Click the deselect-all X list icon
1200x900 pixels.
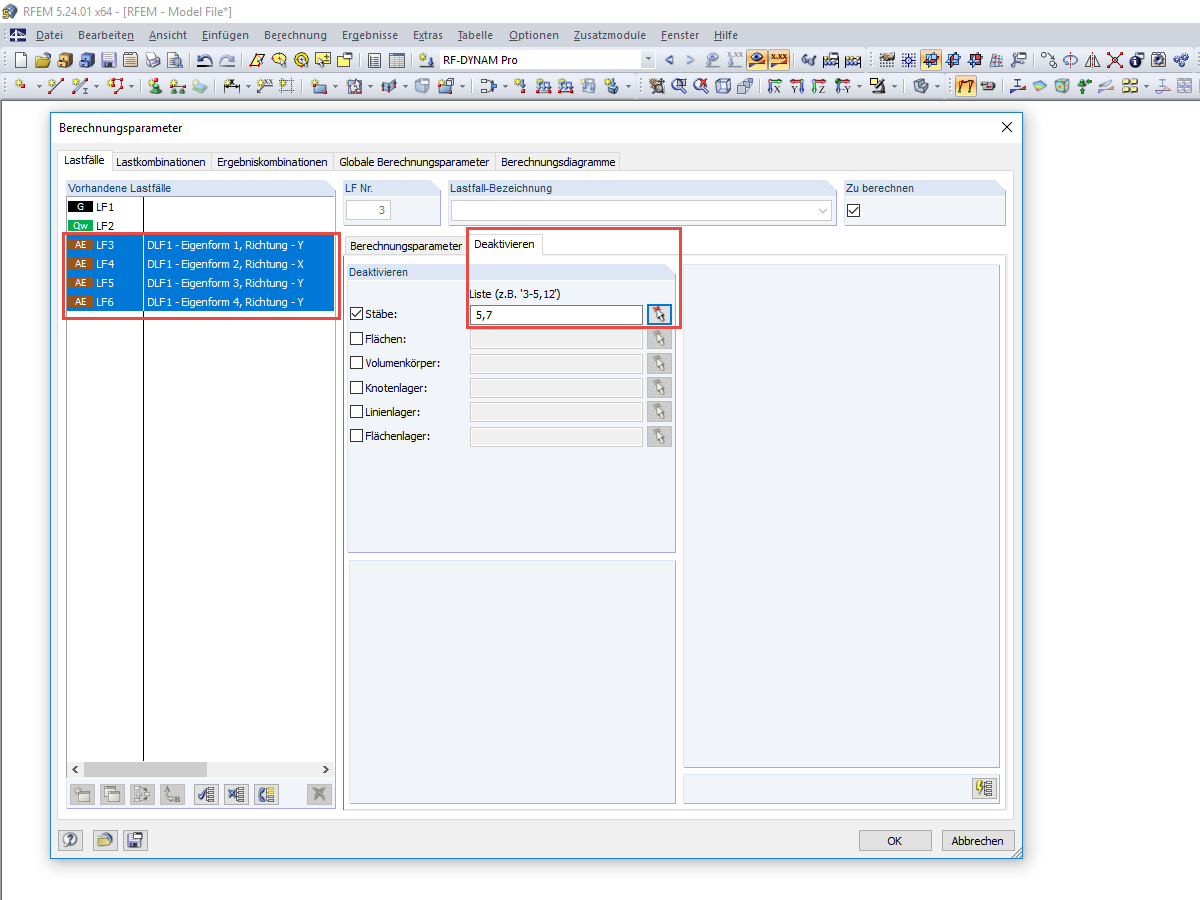236,795
